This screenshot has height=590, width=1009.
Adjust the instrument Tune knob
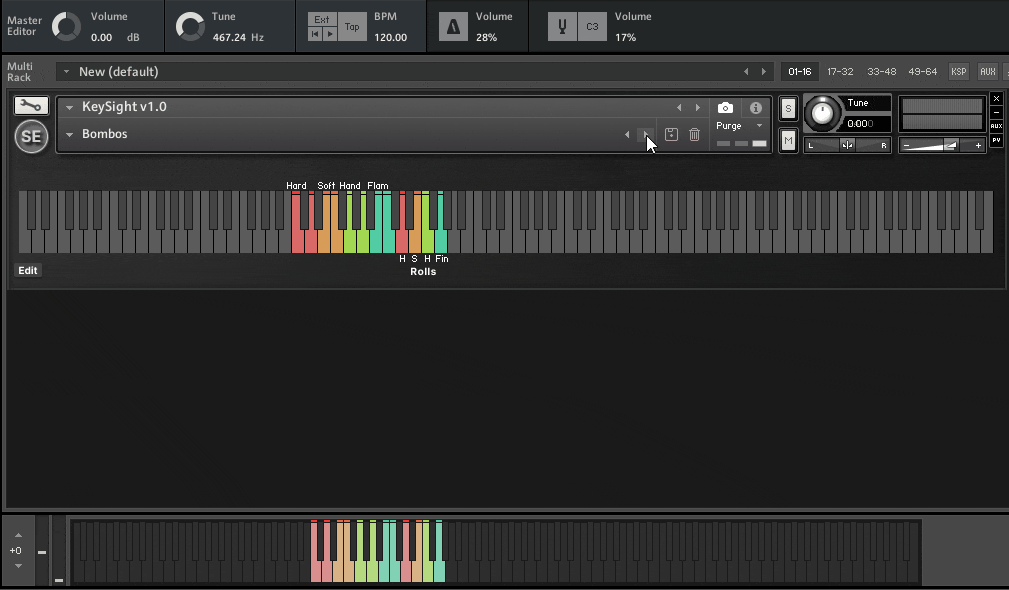pos(822,113)
